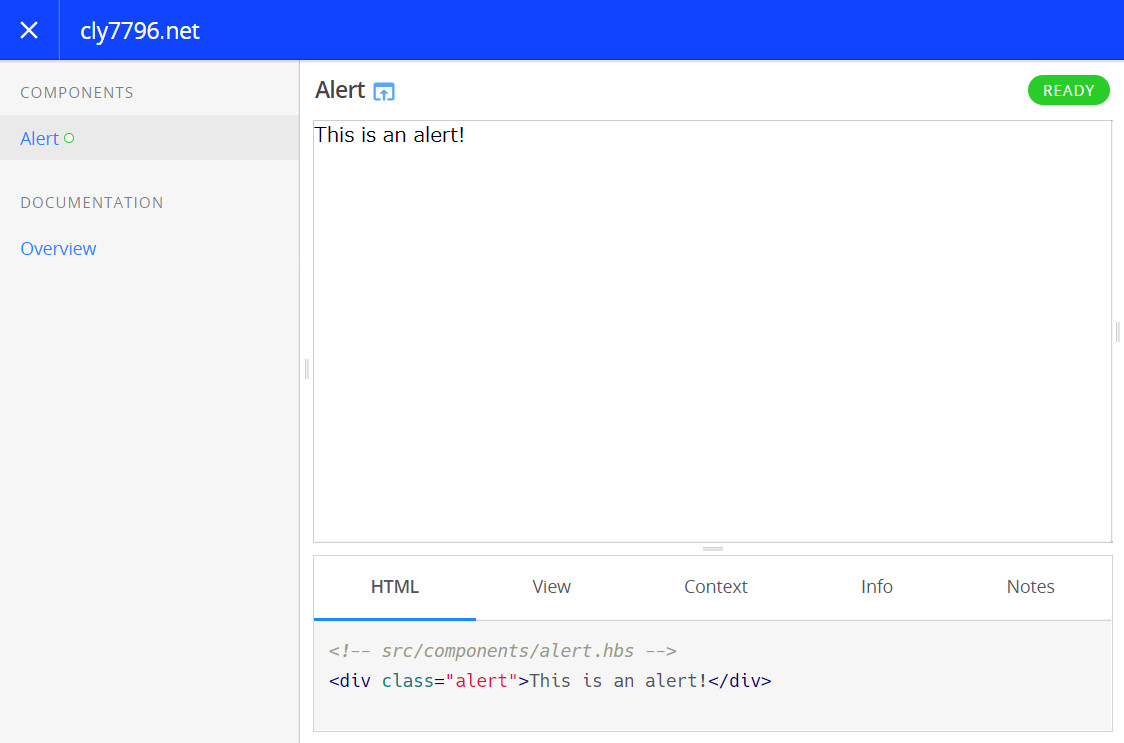Open Alert preview in new window icon
This screenshot has height=743, width=1124.
[x=384, y=92]
